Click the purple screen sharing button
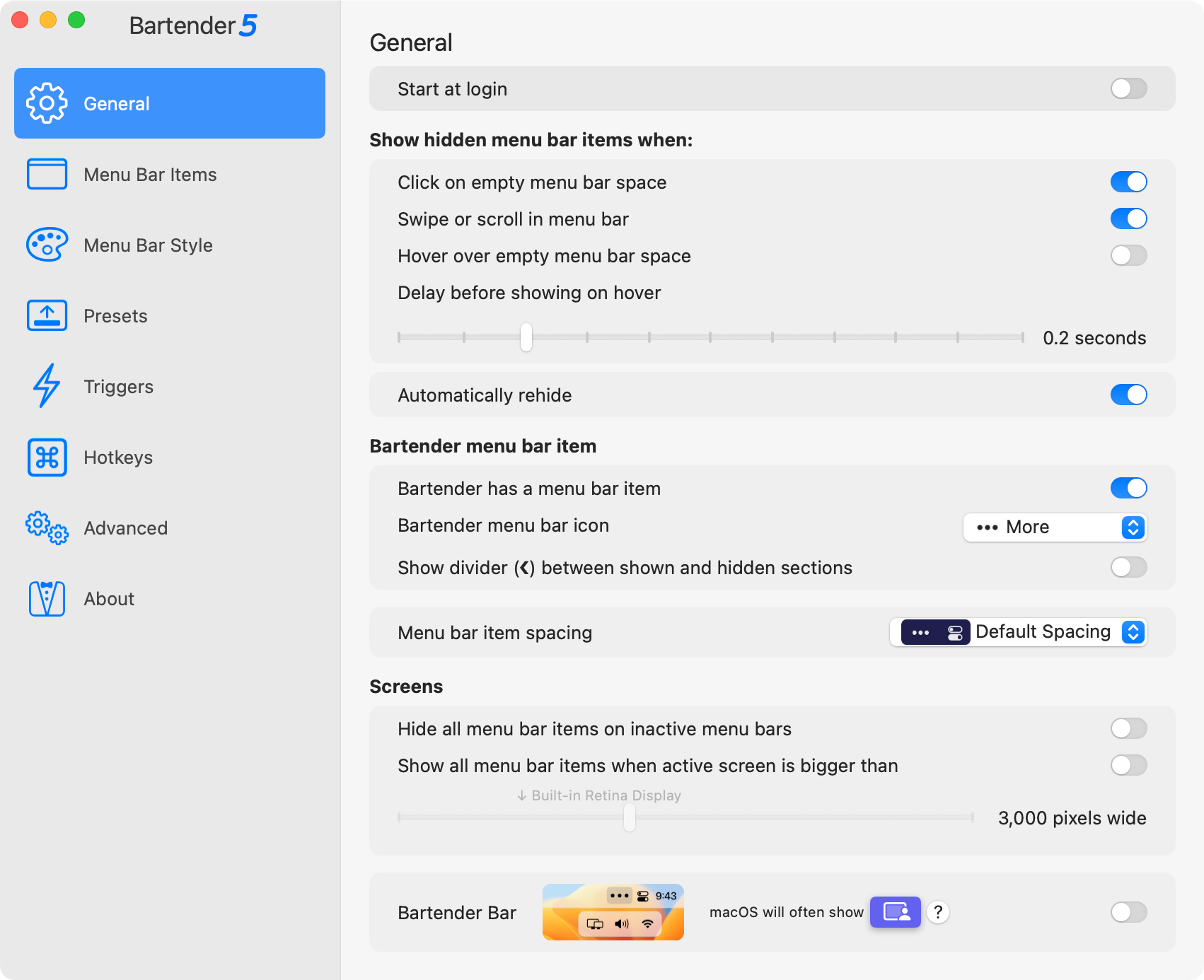The image size is (1204, 980). 895,912
